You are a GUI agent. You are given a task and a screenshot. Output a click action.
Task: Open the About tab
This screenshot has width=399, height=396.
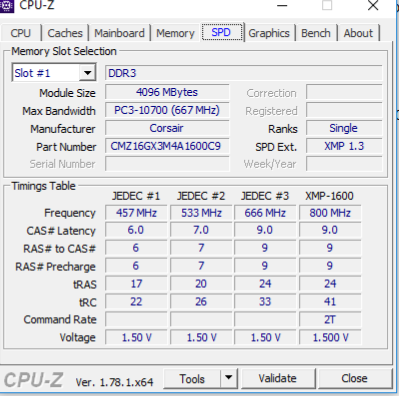click(358, 33)
